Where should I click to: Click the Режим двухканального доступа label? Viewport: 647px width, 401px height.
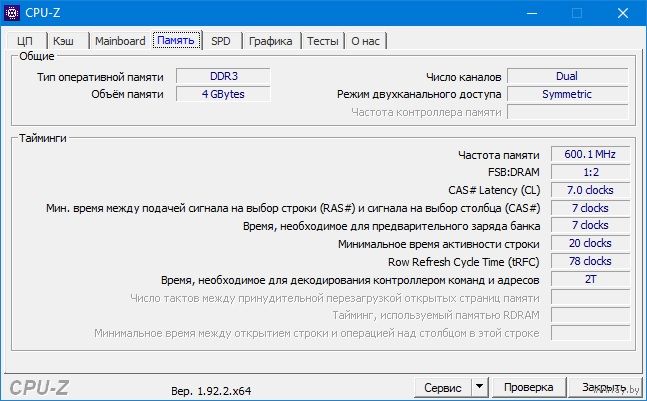pos(419,94)
